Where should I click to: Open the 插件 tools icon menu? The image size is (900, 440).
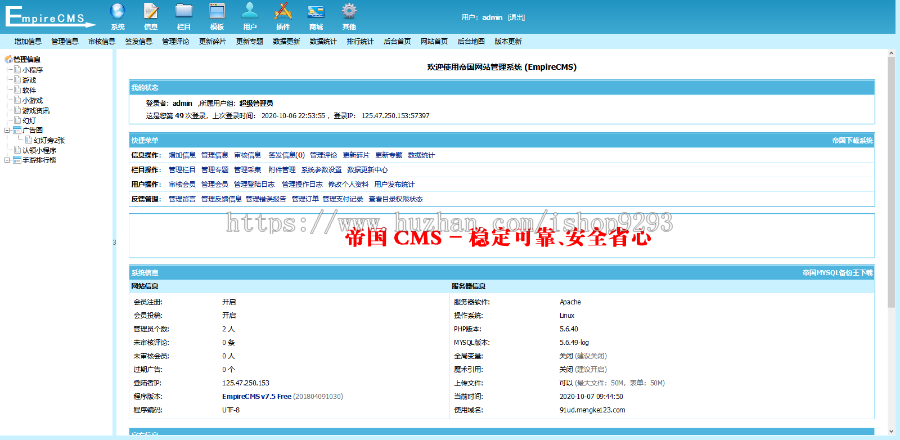click(x=283, y=16)
